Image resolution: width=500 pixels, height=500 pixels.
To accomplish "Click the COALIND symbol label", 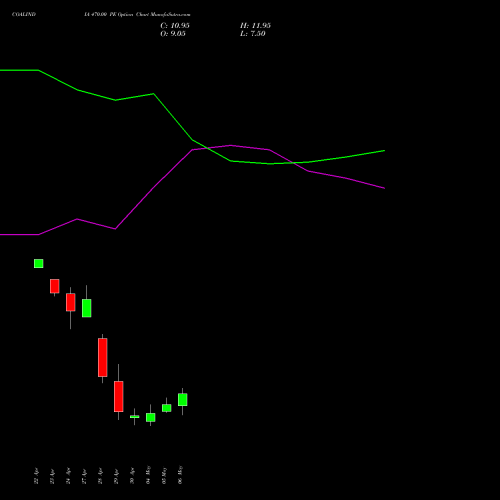I will (x=24, y=15).
